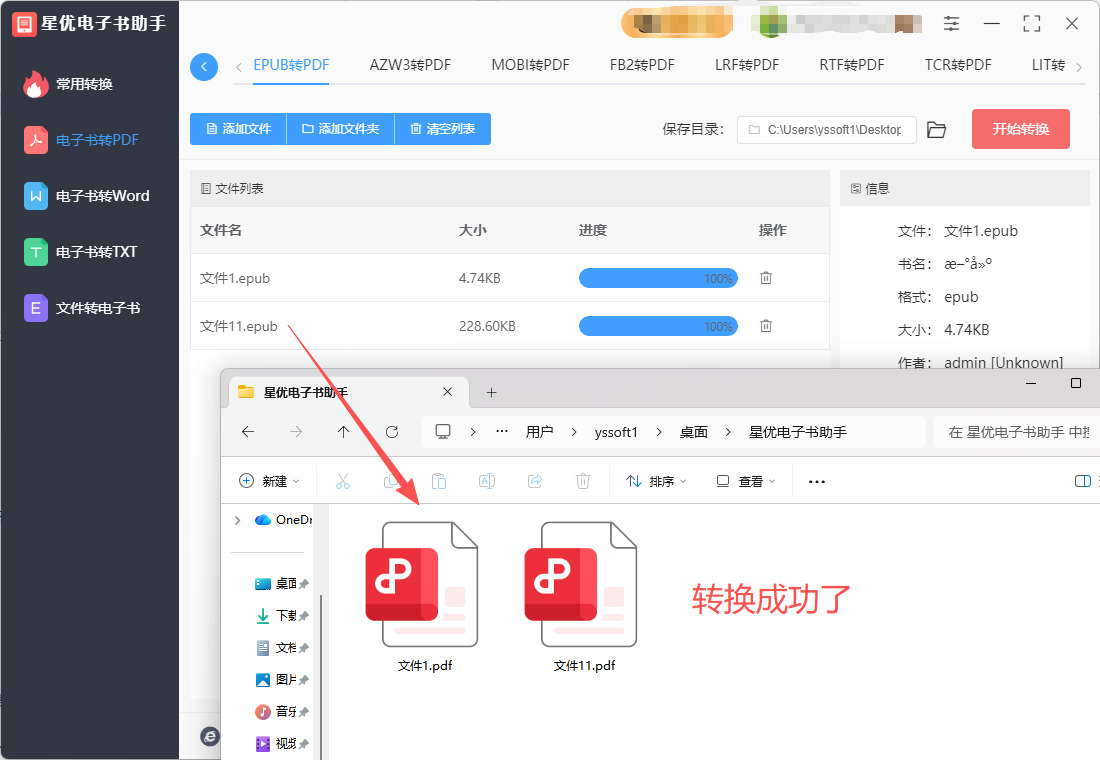Viewport: 1100px width, 760px height.
Task: Click the Share icon in Explorer toolbar
Action: click(535, 481)
